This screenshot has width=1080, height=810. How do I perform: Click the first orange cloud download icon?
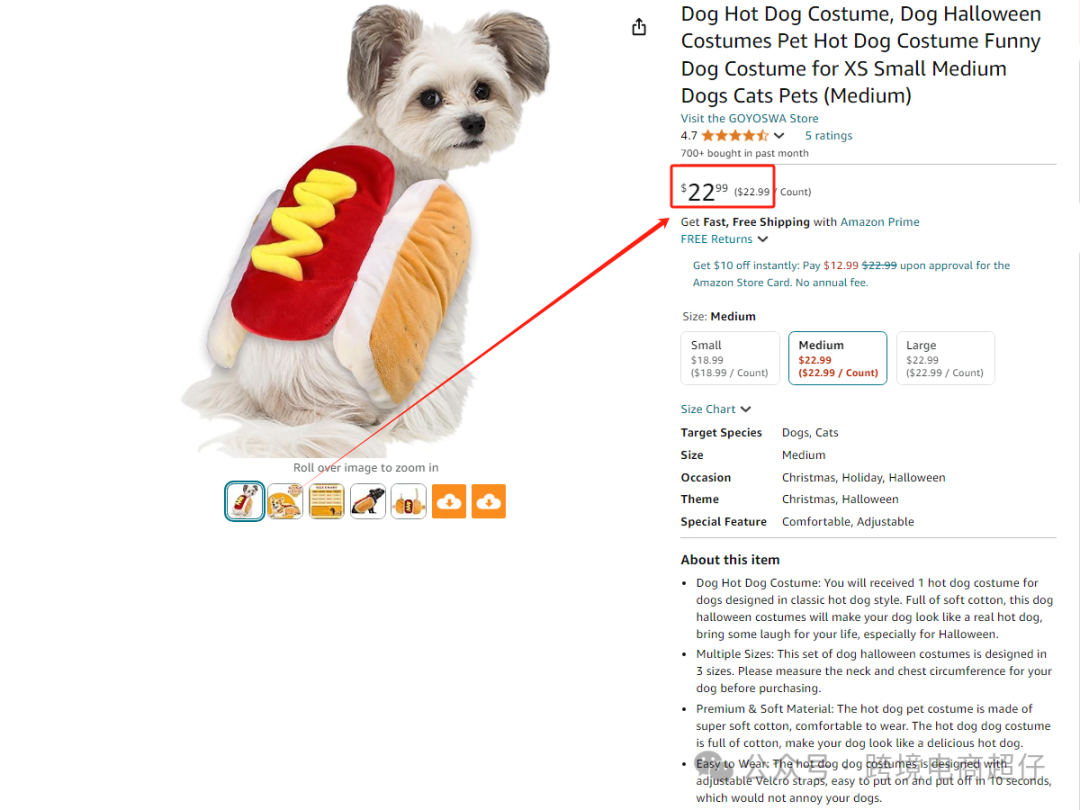[x=449, y=501]
